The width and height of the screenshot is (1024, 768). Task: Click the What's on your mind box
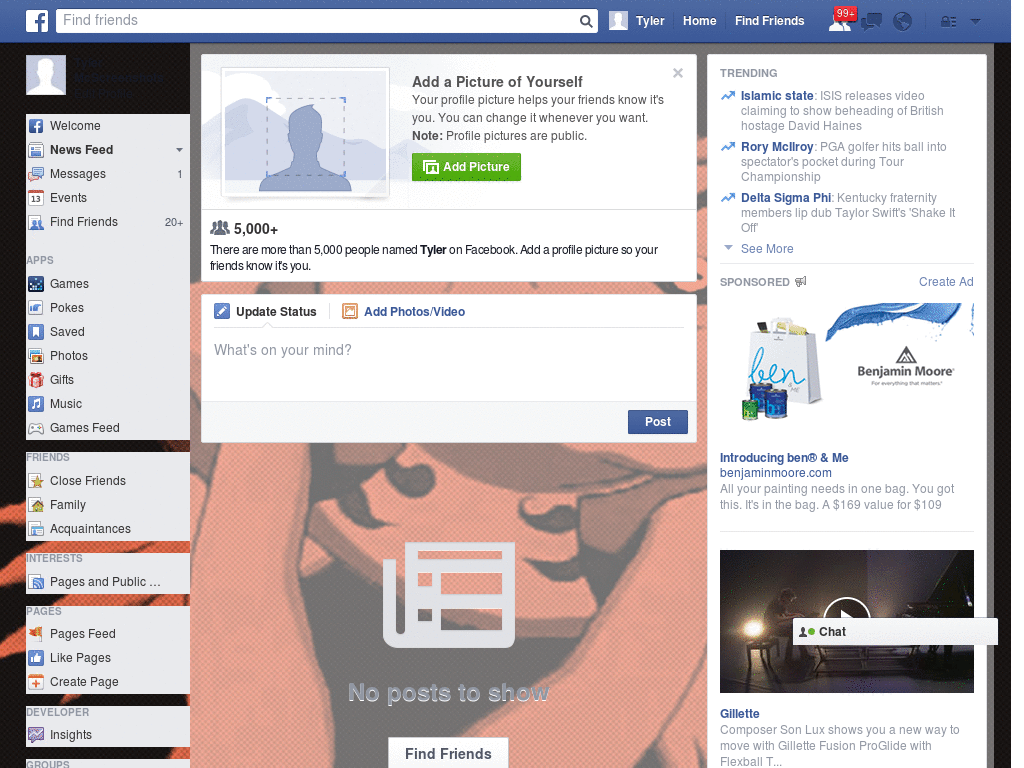(x=449, y=364)
